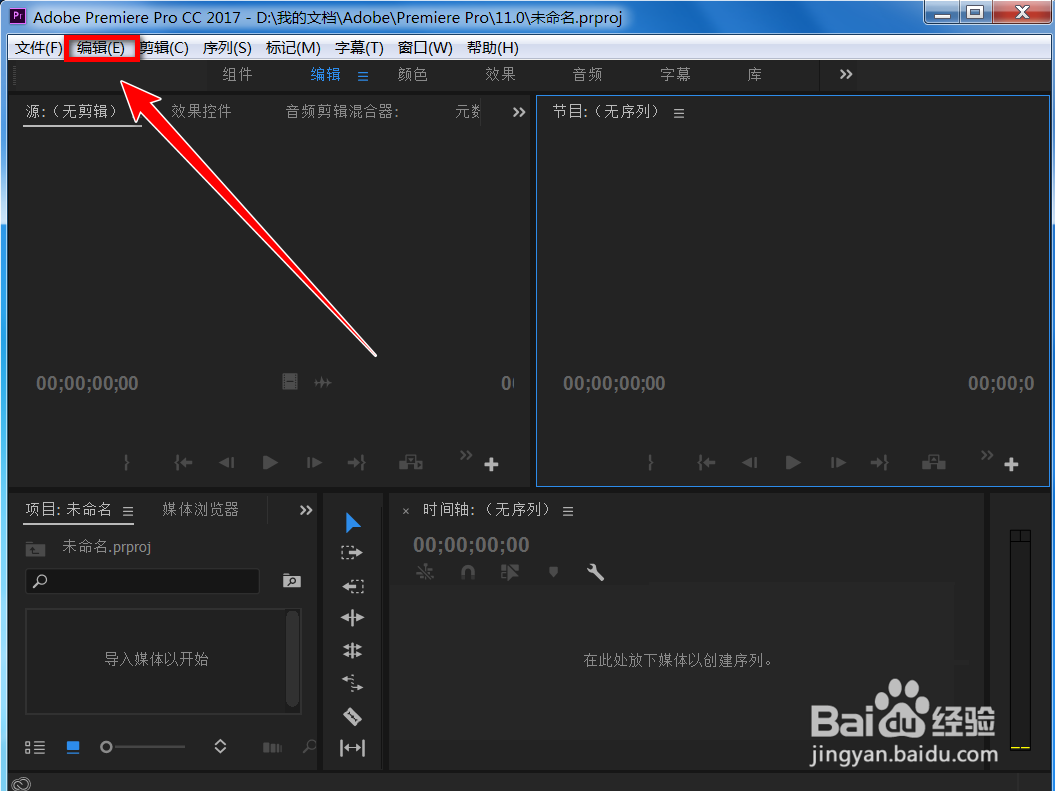
Task: Play clip in Source monitor
Action: click(270, 463)
